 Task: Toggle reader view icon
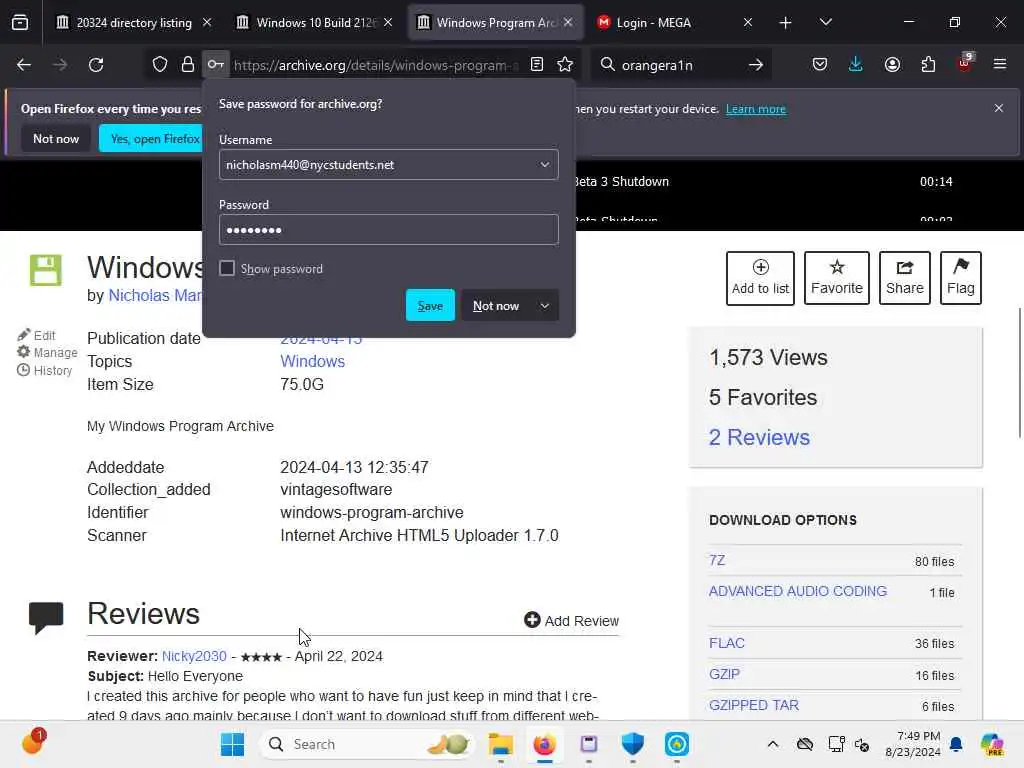point(537,65)
